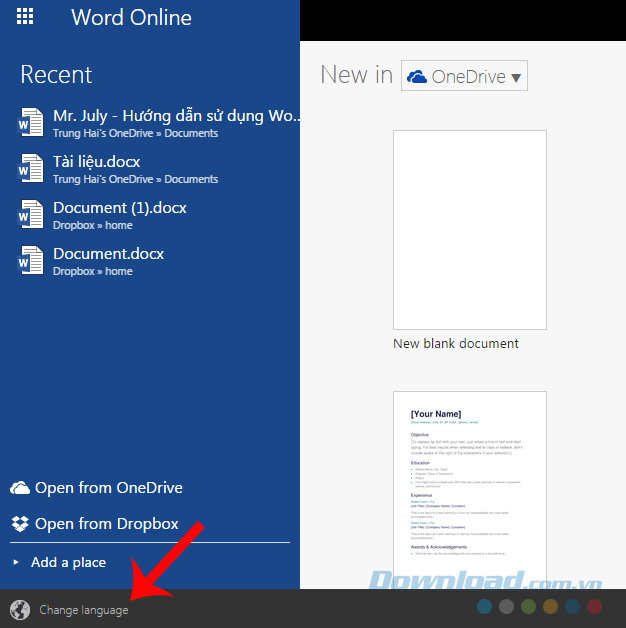The image size is (626, 628).
Task: Choose the red theme color dot
Action: tap(595, 606)
